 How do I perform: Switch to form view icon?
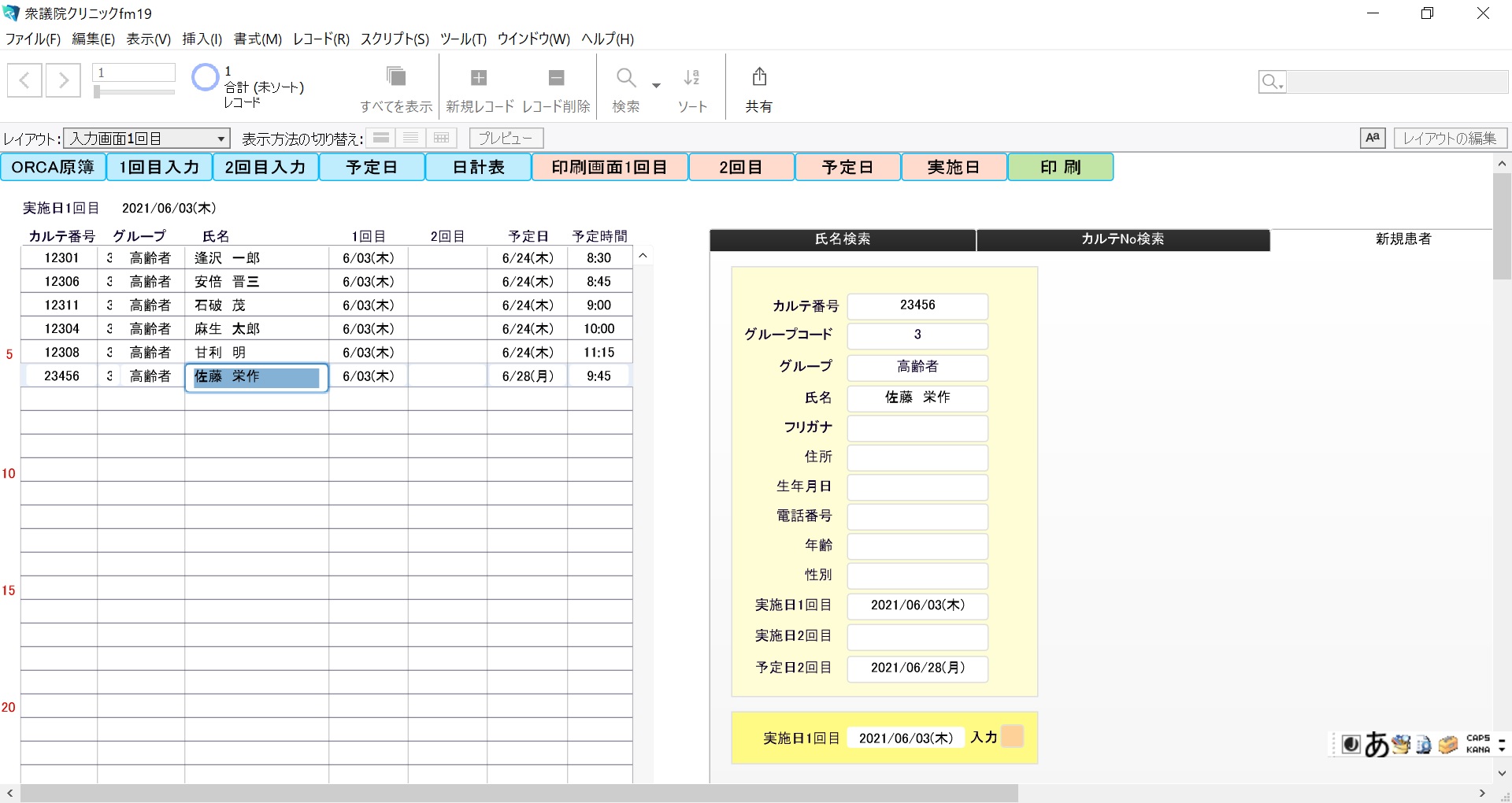(x=381, y=139)
